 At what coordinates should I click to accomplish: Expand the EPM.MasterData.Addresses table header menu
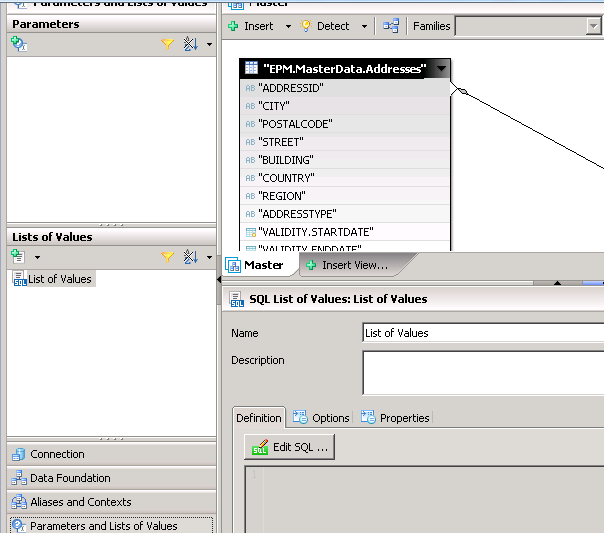441,69
